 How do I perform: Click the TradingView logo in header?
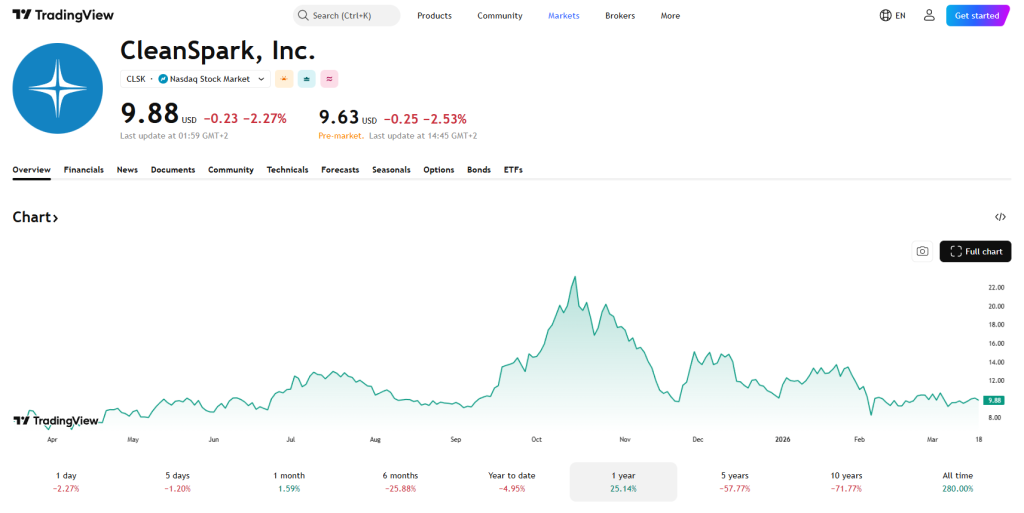(x=63, y=15)
